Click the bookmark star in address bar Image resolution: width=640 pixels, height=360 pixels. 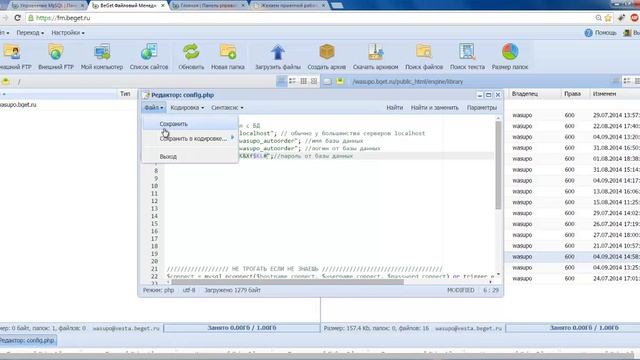pos(608,18)
